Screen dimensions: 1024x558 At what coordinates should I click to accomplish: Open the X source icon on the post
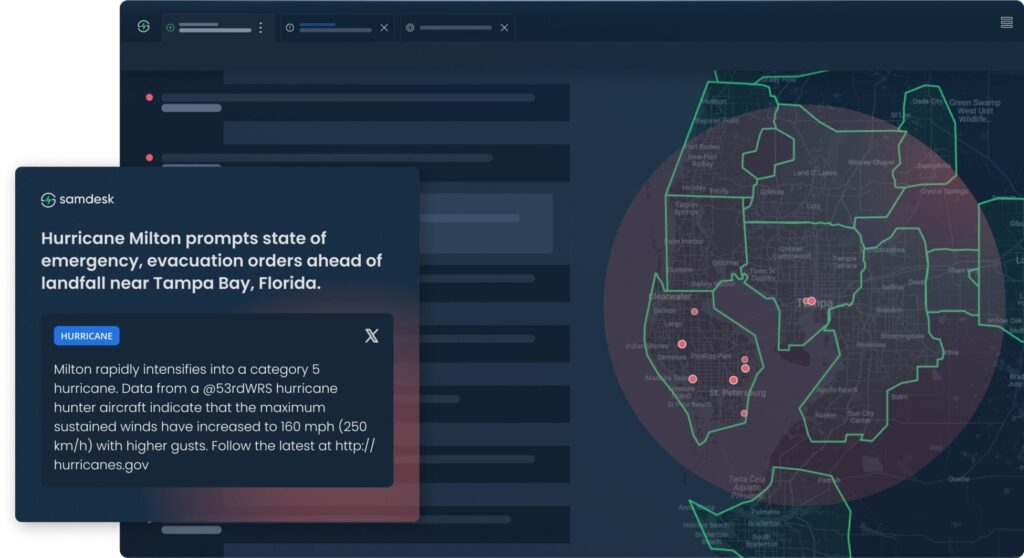pos(372,336)
